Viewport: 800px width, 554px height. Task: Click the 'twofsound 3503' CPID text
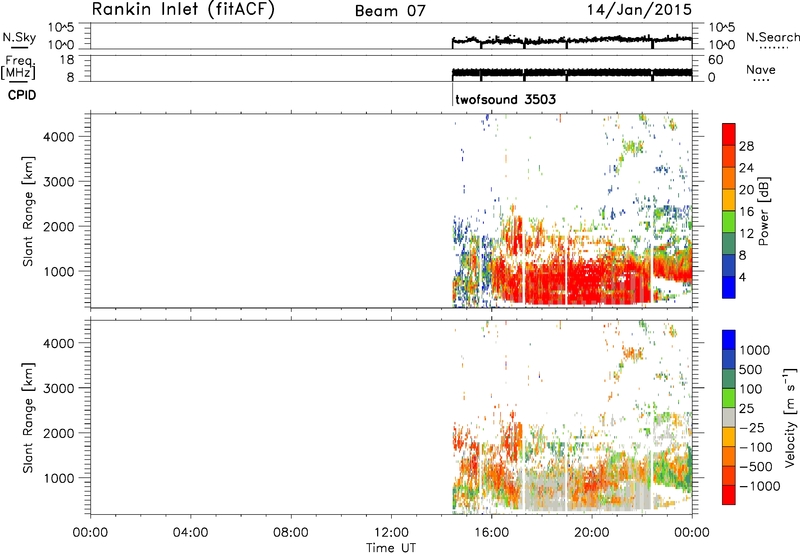tap(505, 99)
